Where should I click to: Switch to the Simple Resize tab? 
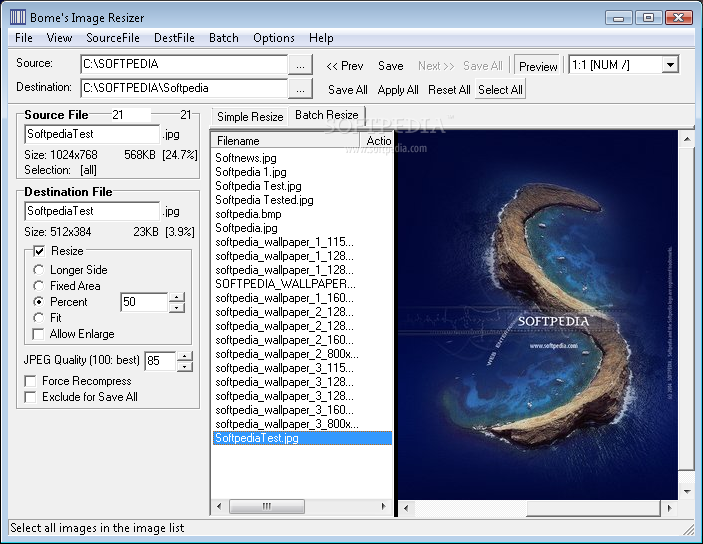point(250,117)
